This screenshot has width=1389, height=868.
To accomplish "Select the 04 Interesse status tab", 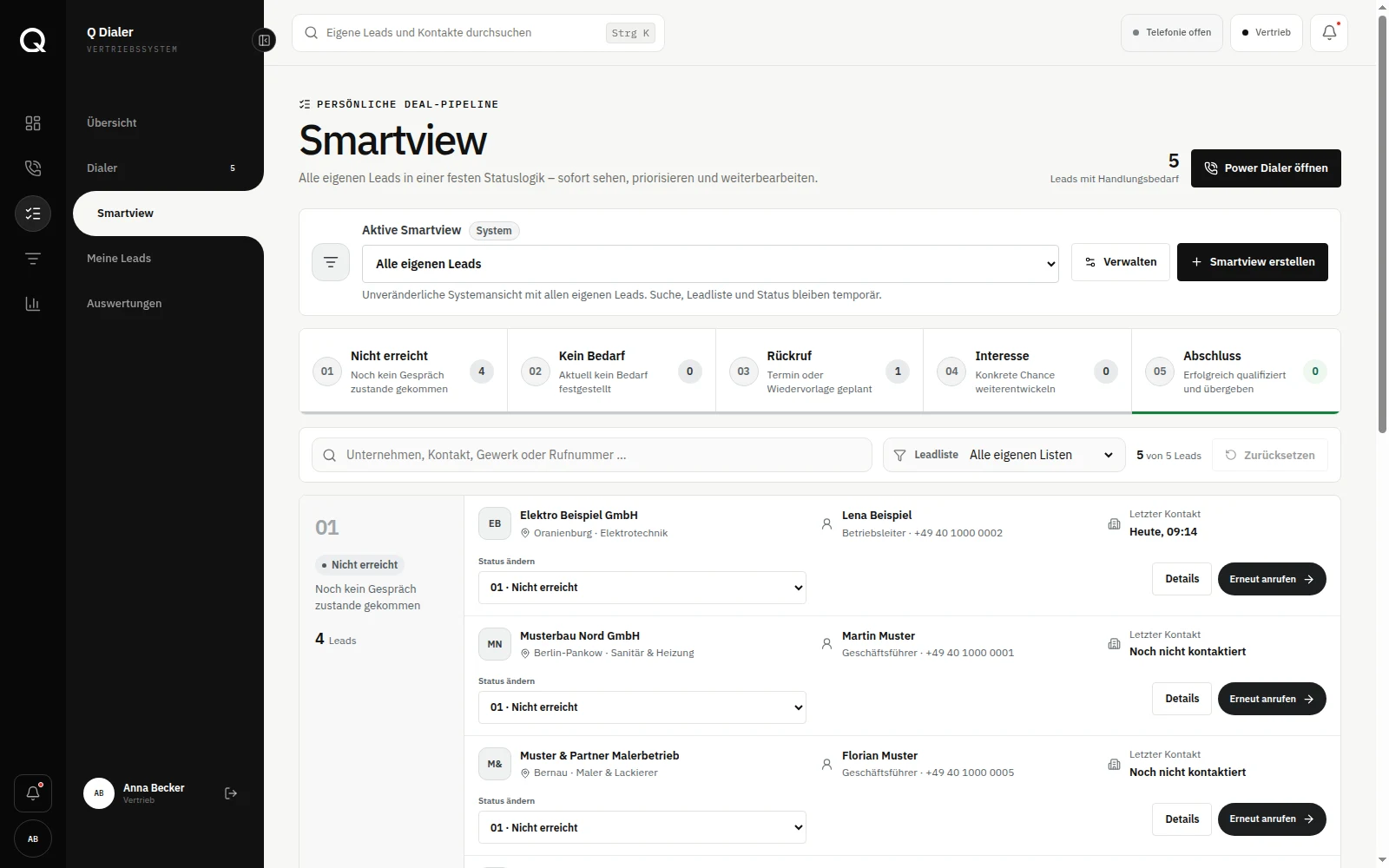I will tap(1028, 372).
